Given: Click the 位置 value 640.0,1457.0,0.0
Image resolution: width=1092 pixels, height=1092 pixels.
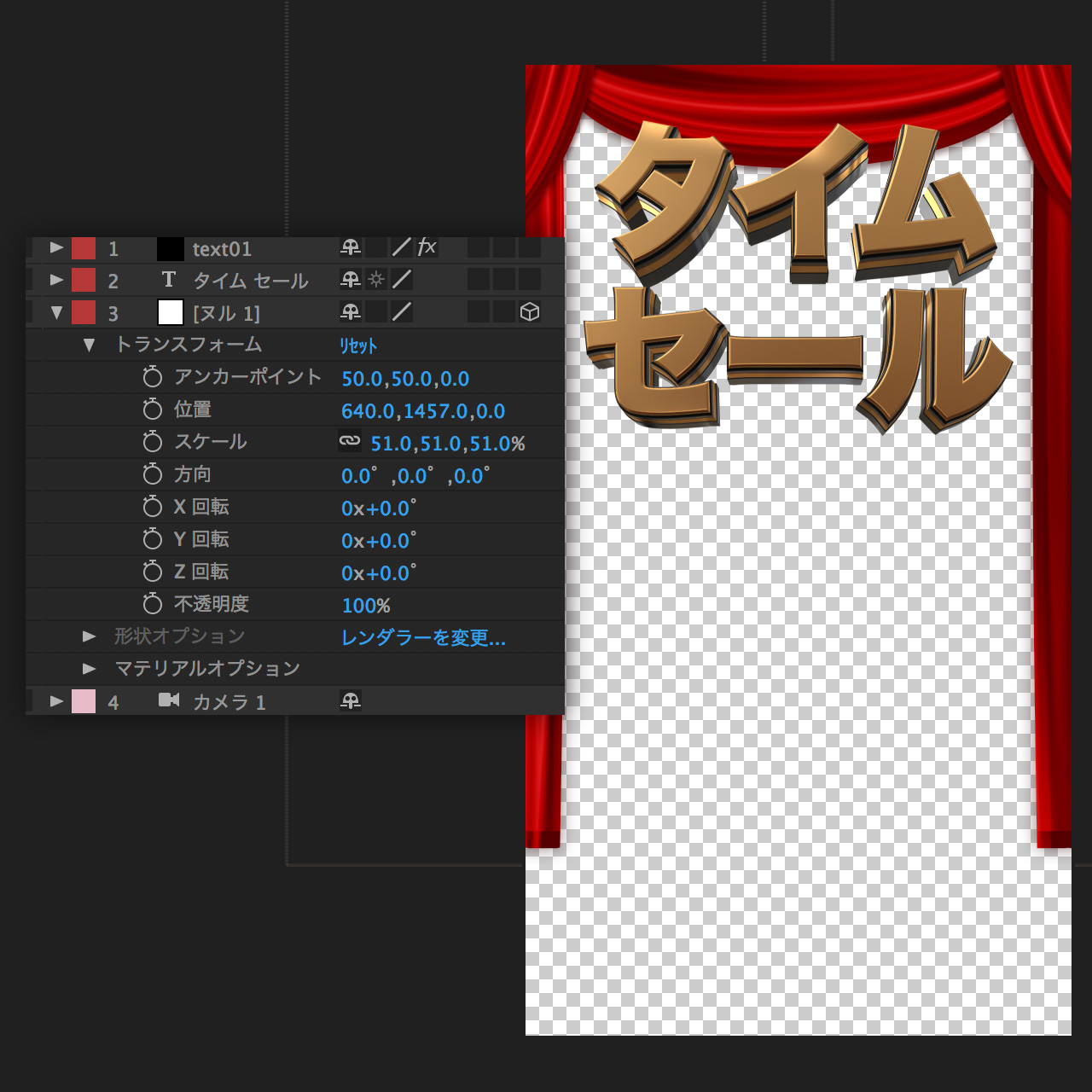Looking at the screenshot, I should (423, 411).
